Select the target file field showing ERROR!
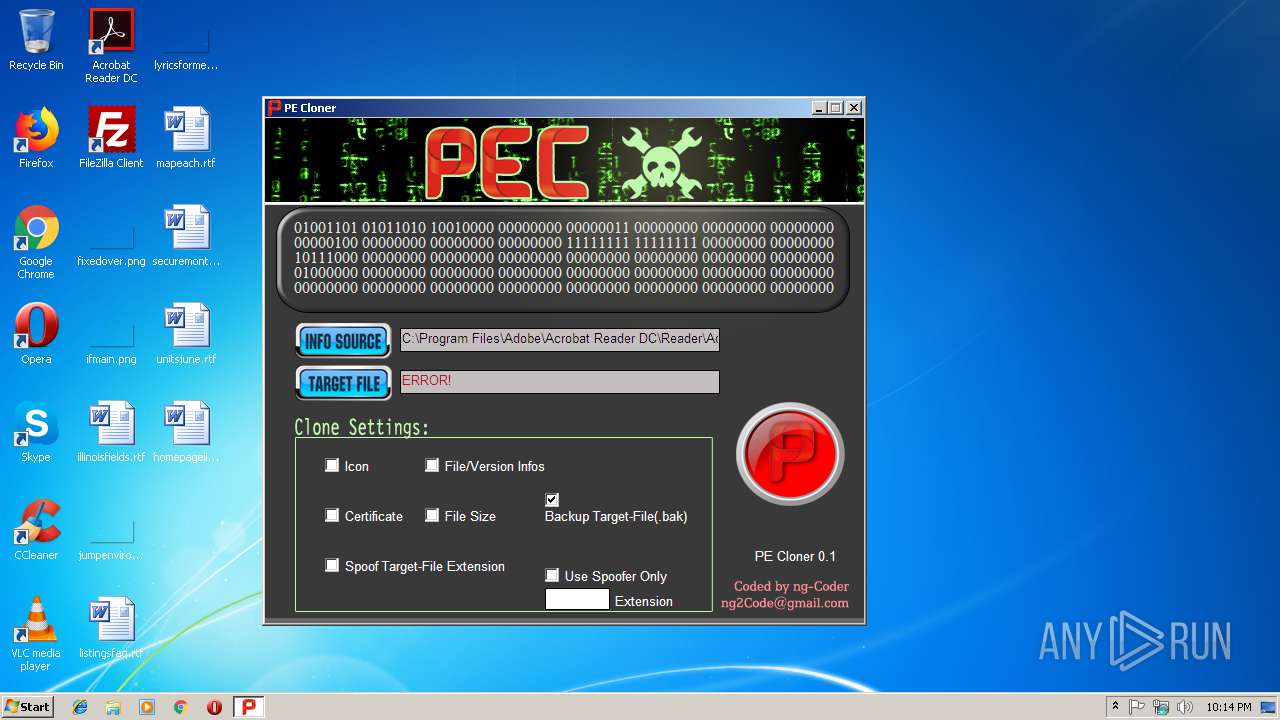 pos(559,381)
